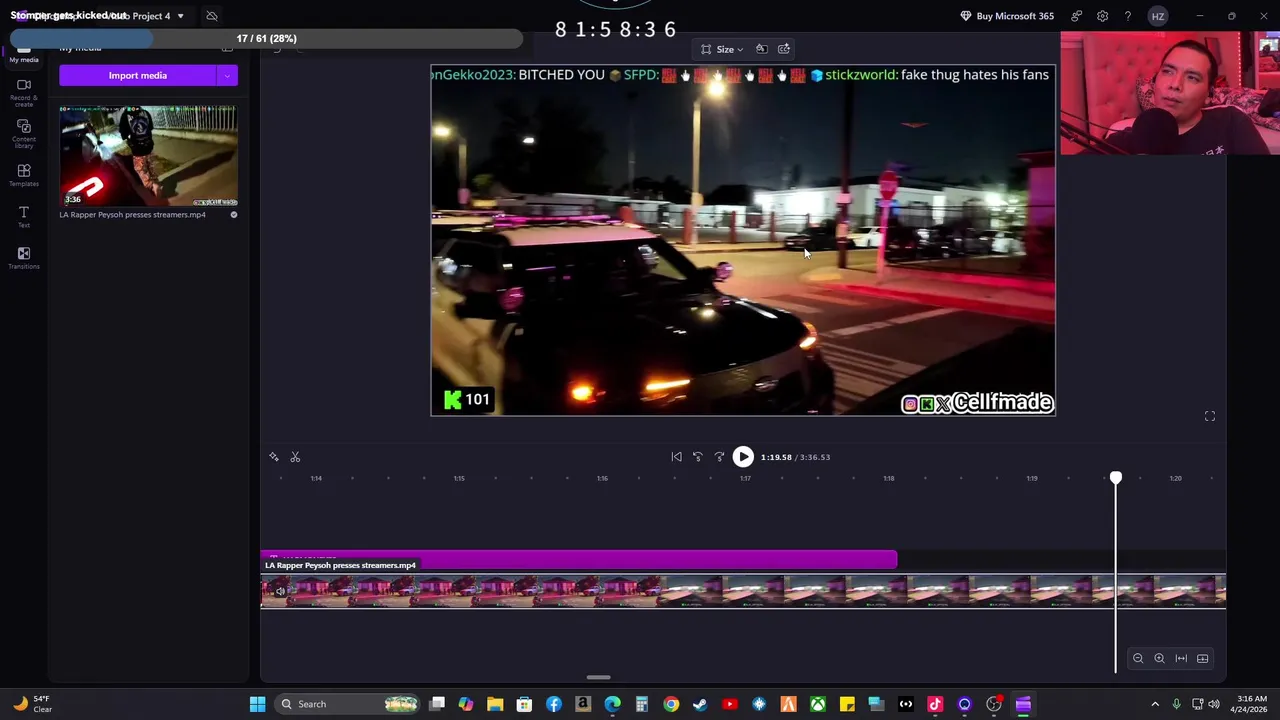Click the Buy Microsoft 365 button

(1006, 16)
